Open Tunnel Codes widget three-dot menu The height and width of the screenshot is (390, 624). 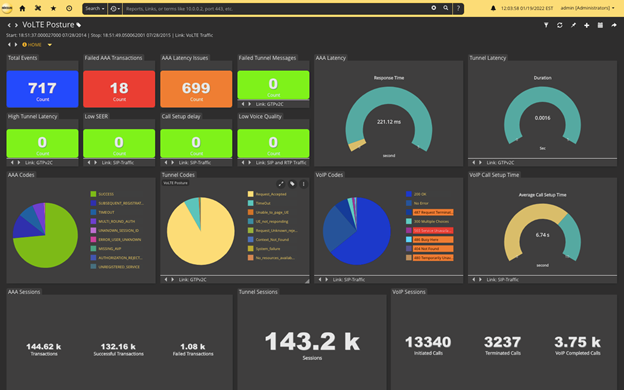click(303, 184)
